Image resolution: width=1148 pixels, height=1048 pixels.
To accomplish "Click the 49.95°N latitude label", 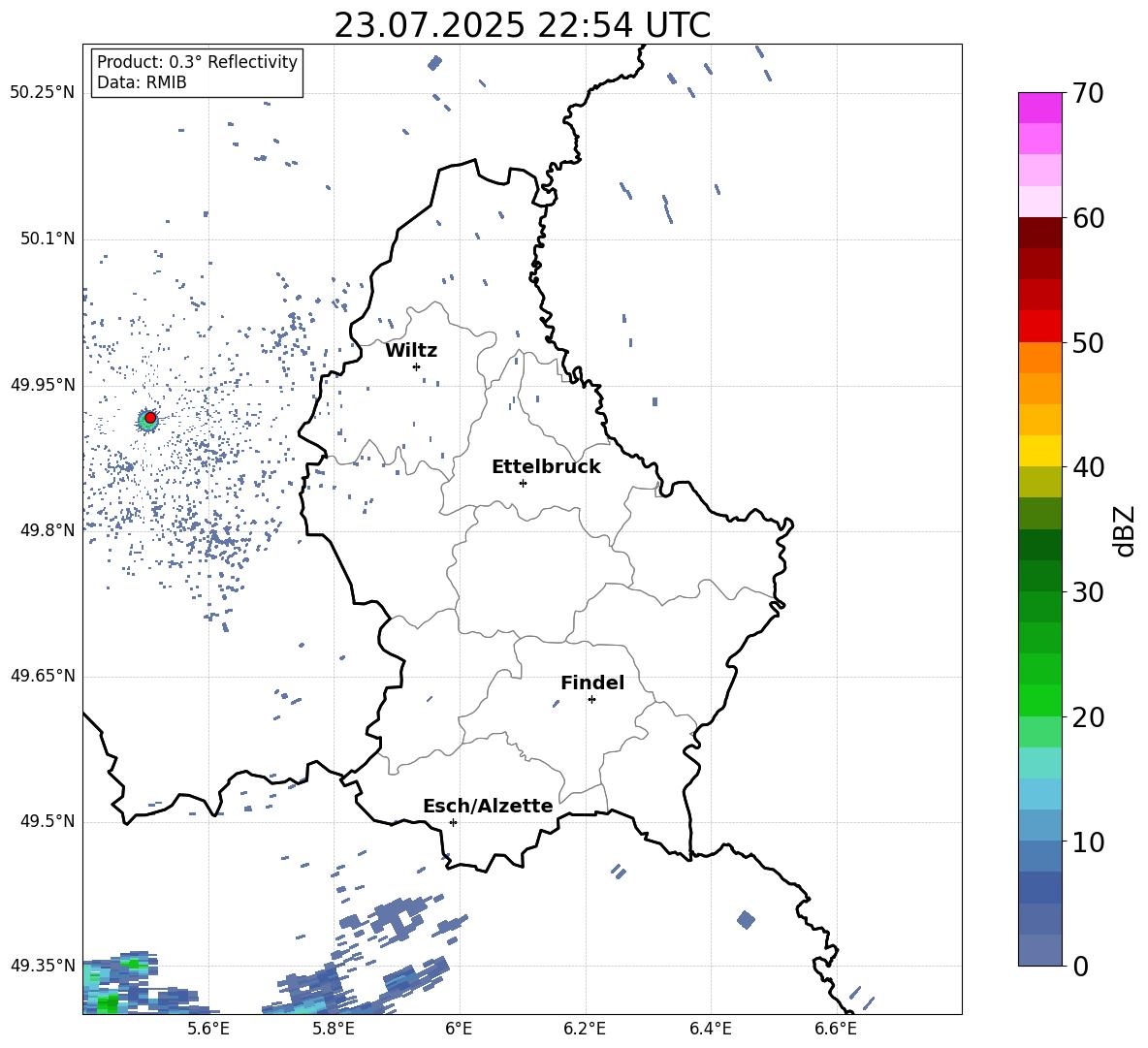I will [43, 385].
